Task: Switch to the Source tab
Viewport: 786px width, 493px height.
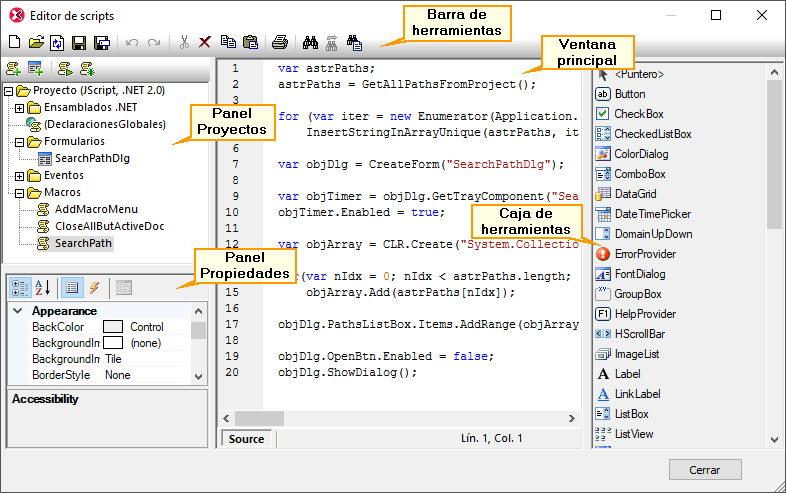Action: pos(246,439)
